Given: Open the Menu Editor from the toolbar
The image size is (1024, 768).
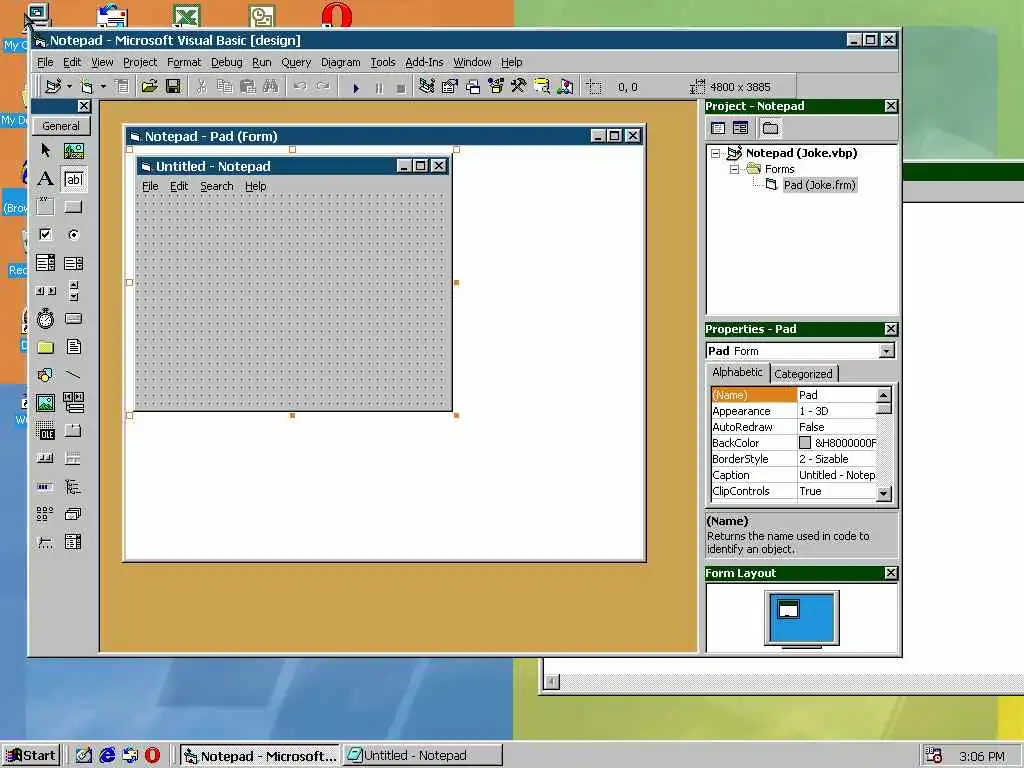Looking at the screenshot, I should tap(122, 86).
